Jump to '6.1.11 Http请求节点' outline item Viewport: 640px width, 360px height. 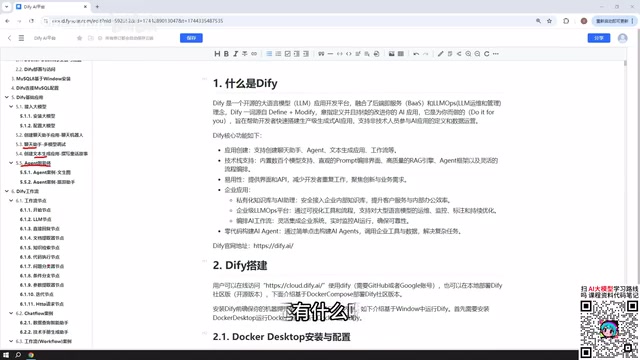pos(42,304)
